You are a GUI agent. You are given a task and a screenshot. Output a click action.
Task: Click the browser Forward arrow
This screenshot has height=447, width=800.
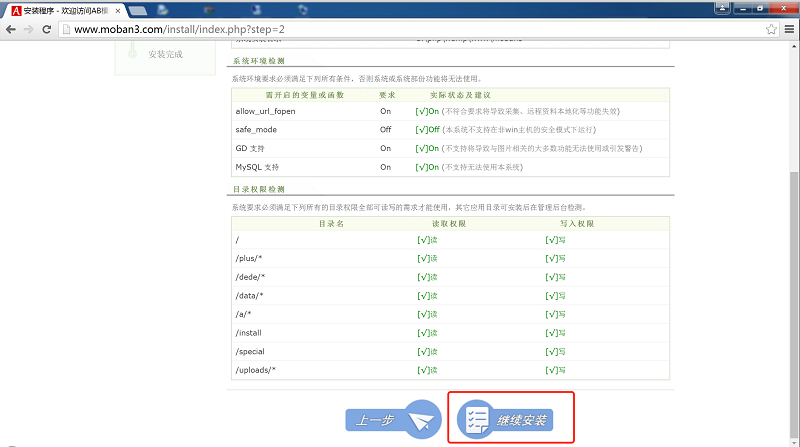30,29
